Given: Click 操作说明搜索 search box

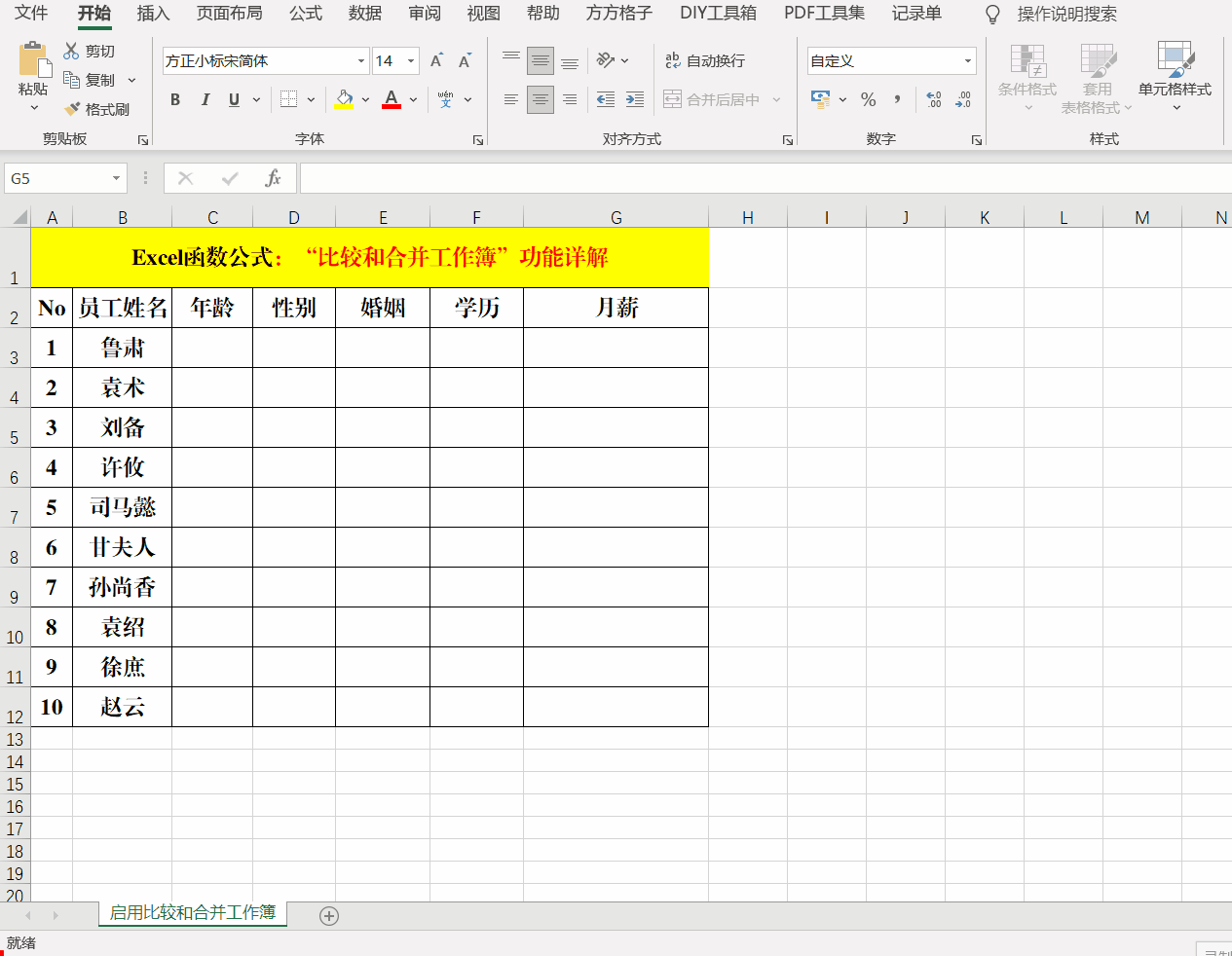Looking at the screenshot, I should coord(1066,14).
